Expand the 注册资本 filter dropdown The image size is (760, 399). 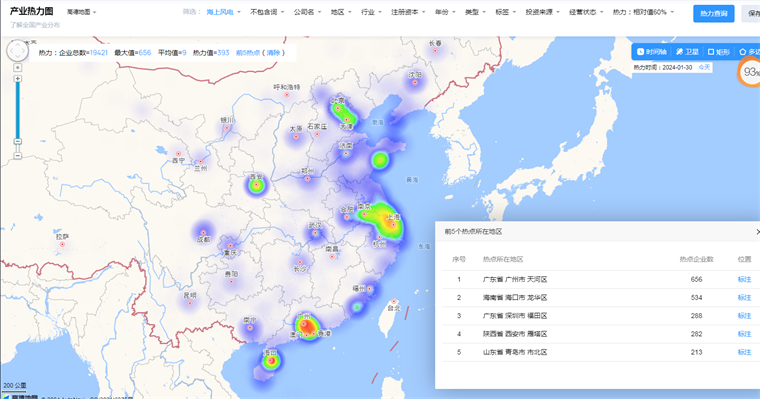click(x=408, y=12)
